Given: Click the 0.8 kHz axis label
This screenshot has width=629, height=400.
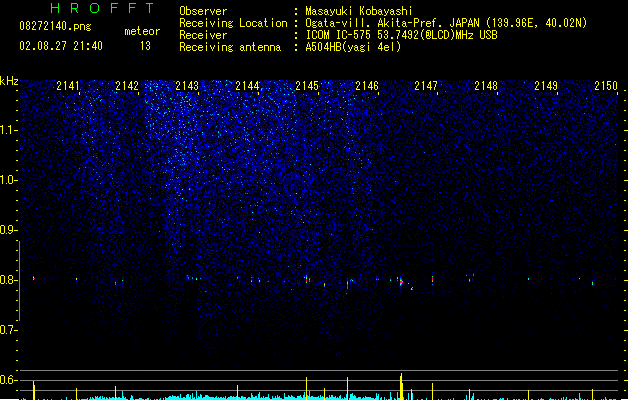Looking at the screenshot, I should tap(8, 280).
